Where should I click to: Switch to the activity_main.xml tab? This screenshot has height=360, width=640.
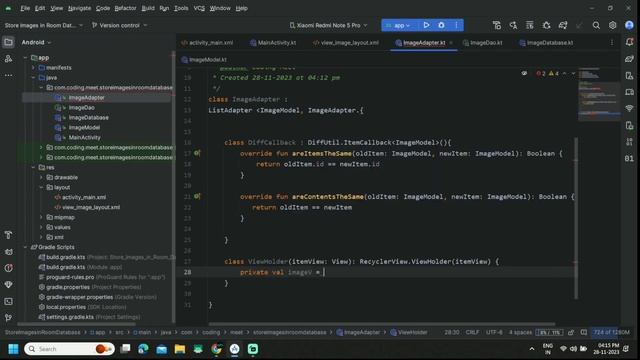[207, 42]
